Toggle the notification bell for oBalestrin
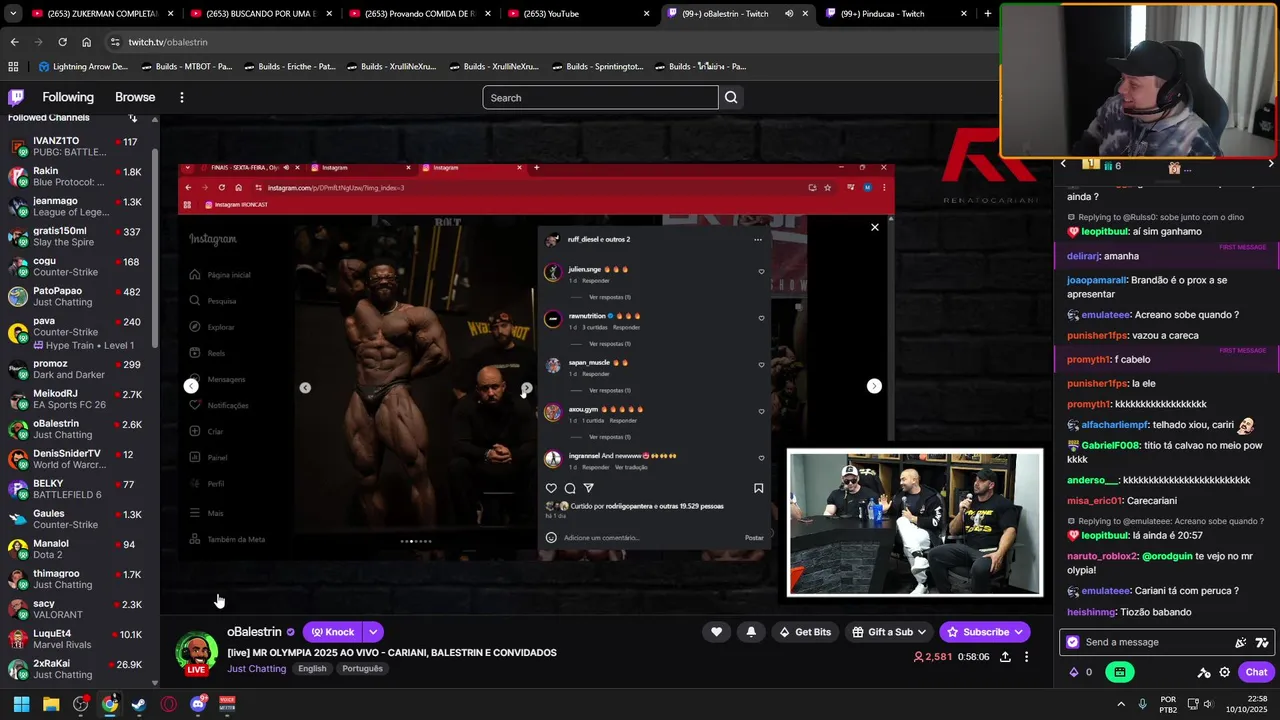The height and width of the screenshot is (720, 1280). (x=751, y=632)
